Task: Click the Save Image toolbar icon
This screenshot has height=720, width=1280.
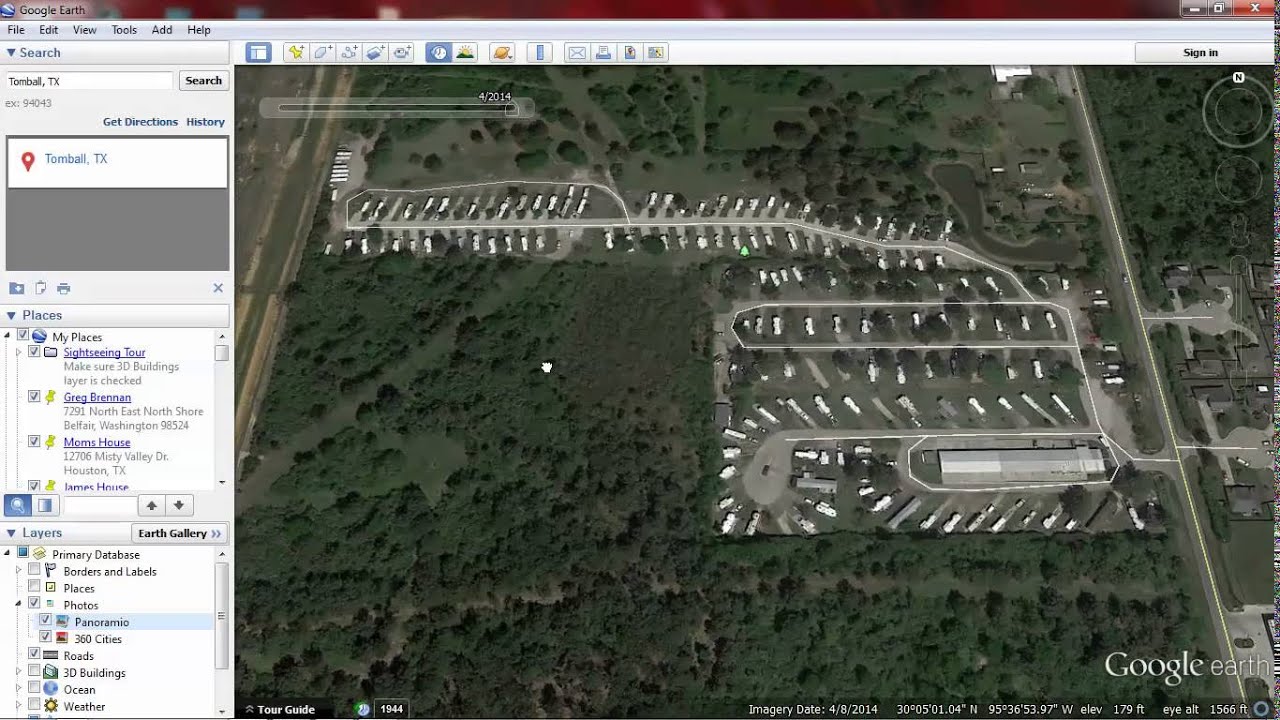Action: (630, 53)
